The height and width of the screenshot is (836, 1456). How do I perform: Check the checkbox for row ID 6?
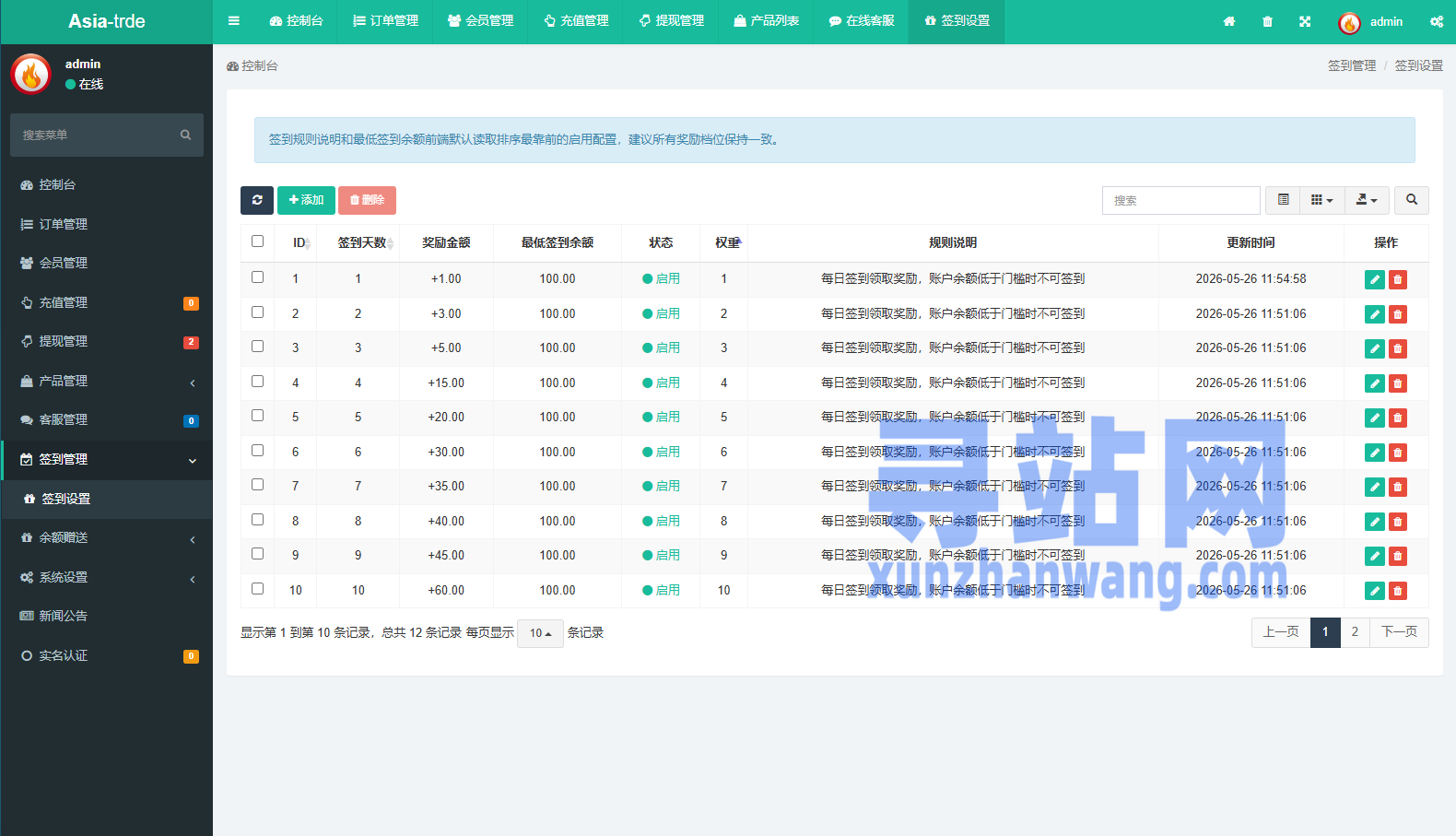257,451
